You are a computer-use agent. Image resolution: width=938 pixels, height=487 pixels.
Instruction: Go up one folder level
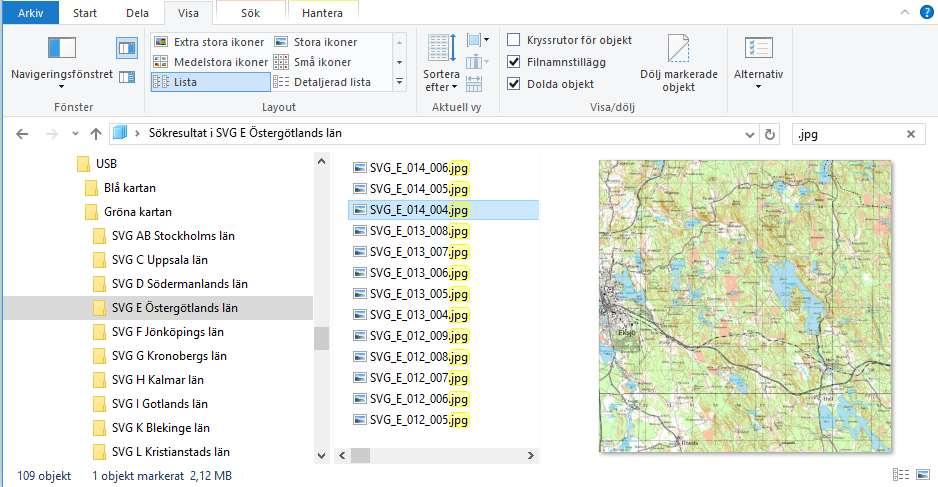coord(96,134)
